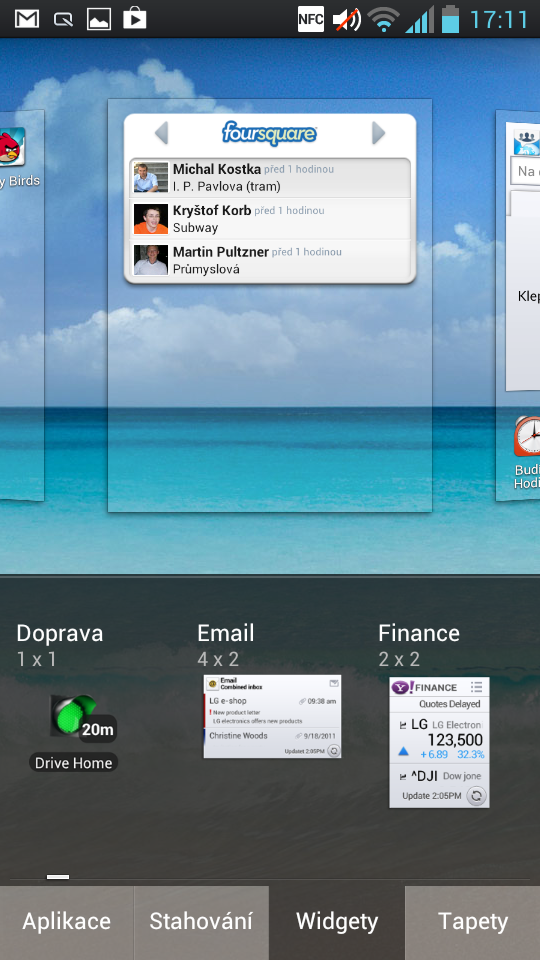Tap the list icon in Finance preview header
The image size is (540, 960).
pos(476,687)
